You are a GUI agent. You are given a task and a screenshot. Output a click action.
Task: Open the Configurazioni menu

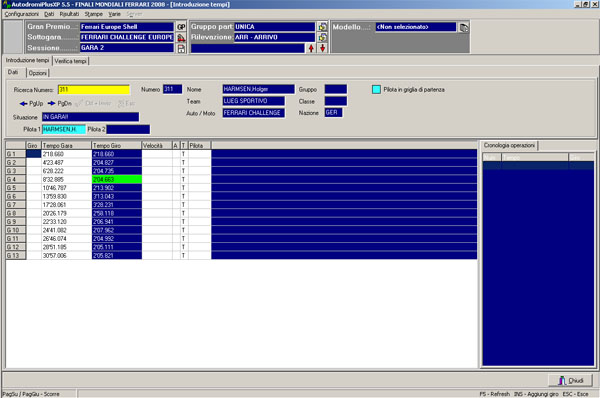21,14
